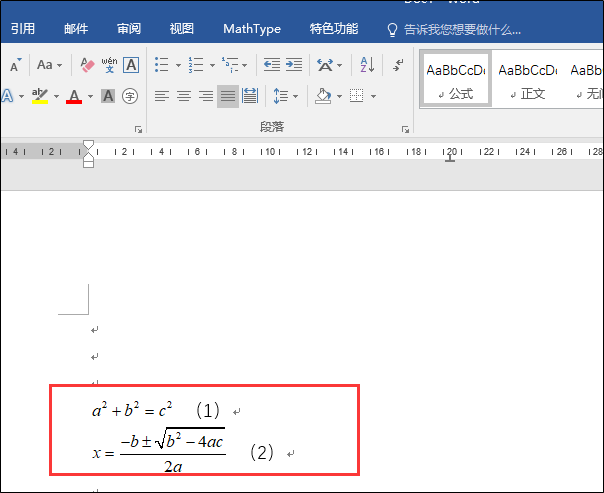Click equation number (2)
This screenshot has height=493, width=604.
point(262,453)
